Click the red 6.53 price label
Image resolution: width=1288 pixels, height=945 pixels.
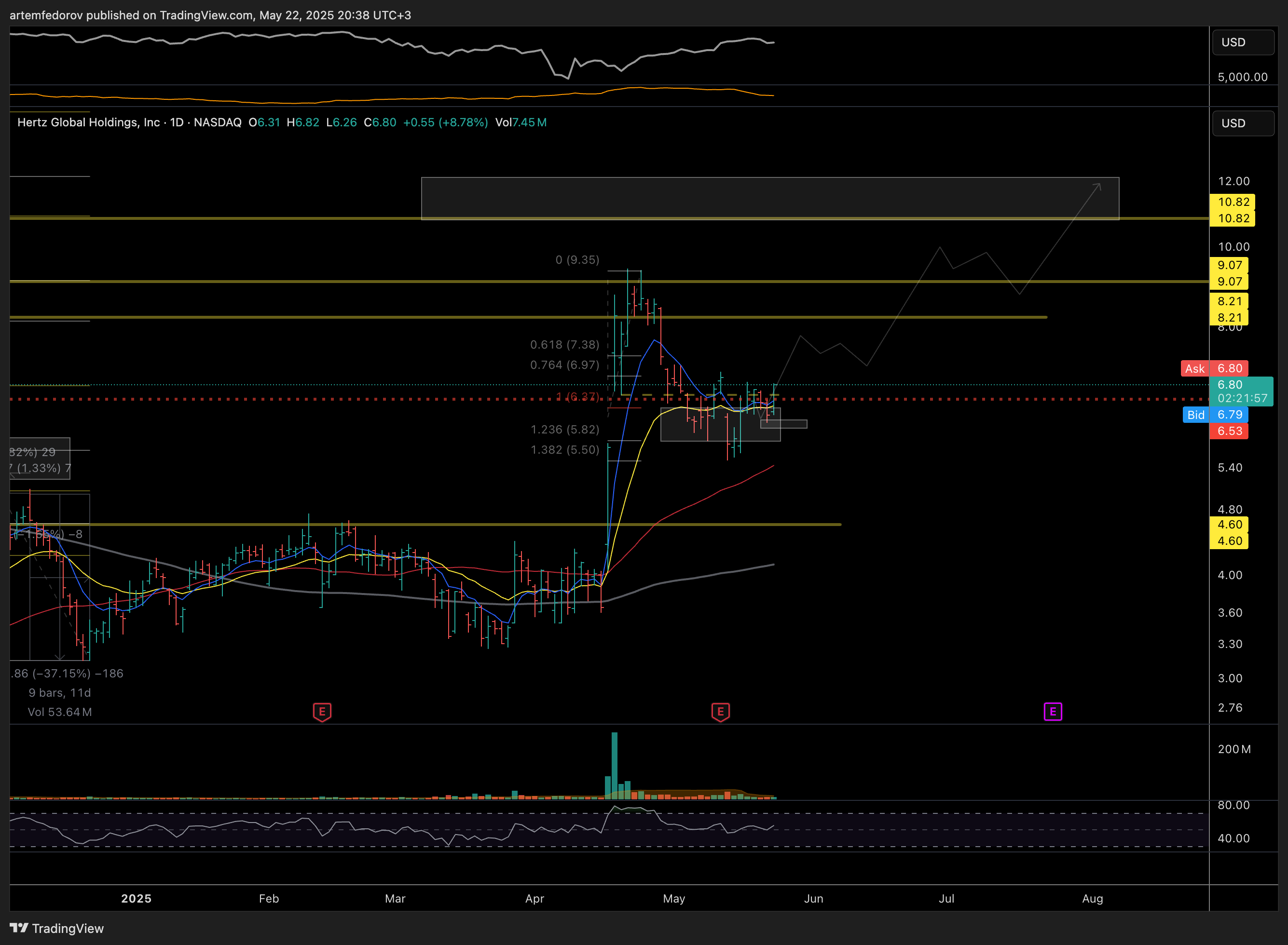click(1229, 431)
